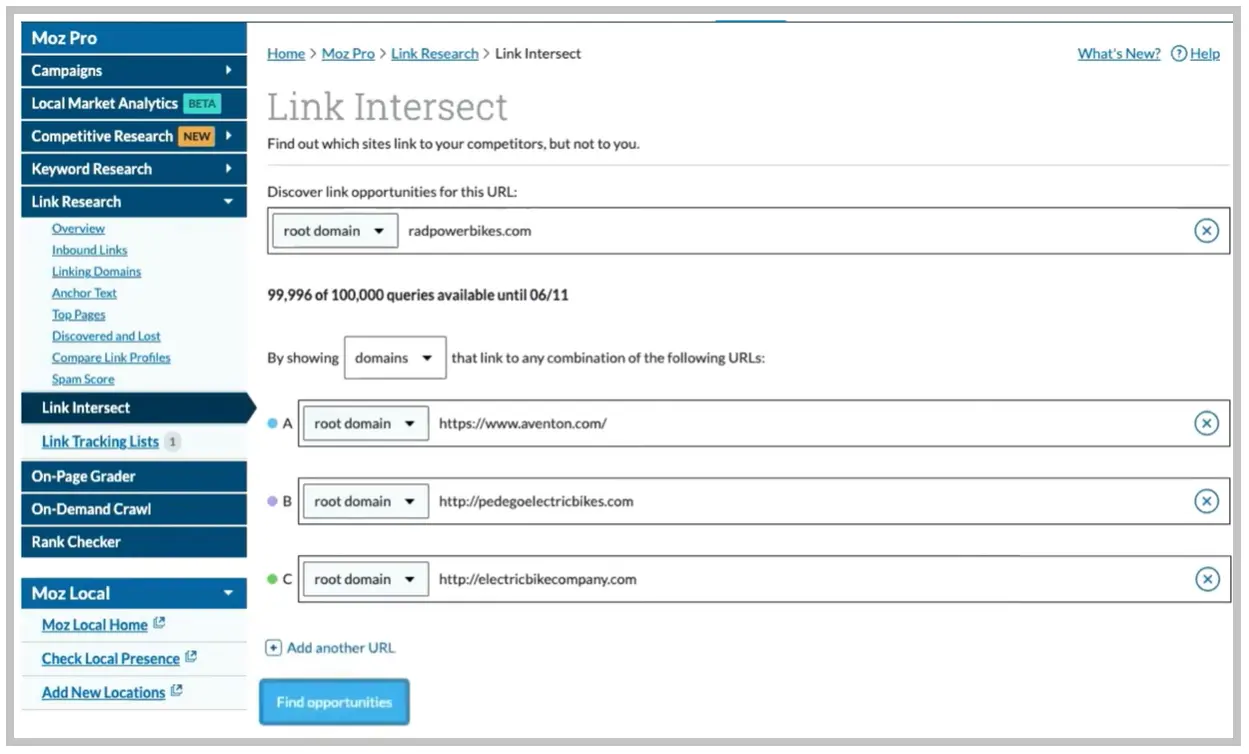Open the Inbound Links sidebar link
The height and width of the screenshot is (754, 1249).
(90, 250)
